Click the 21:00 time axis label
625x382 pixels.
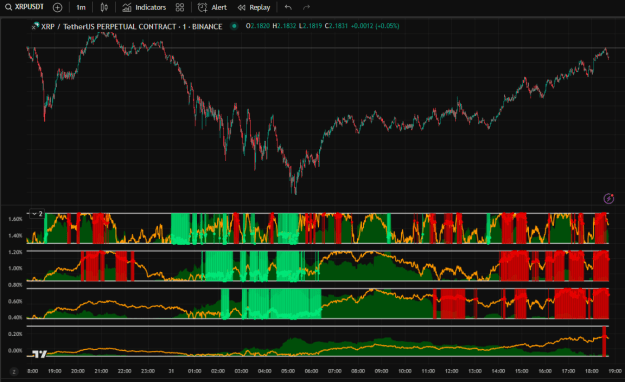(101, 371)
